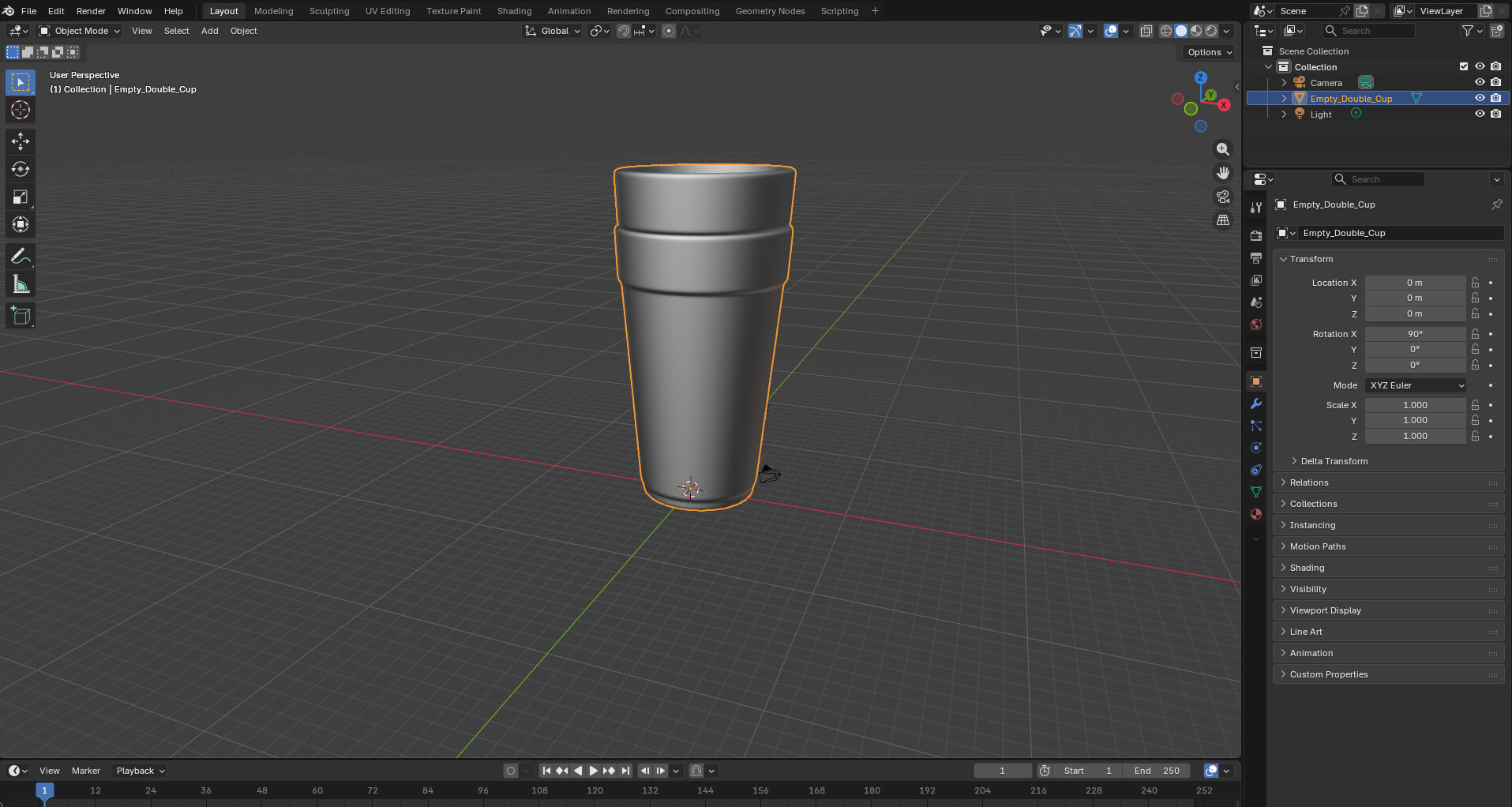The image size is (1512, 807).
Task: Open the Object Mode dropdown
Action: [x=80, y=31]
